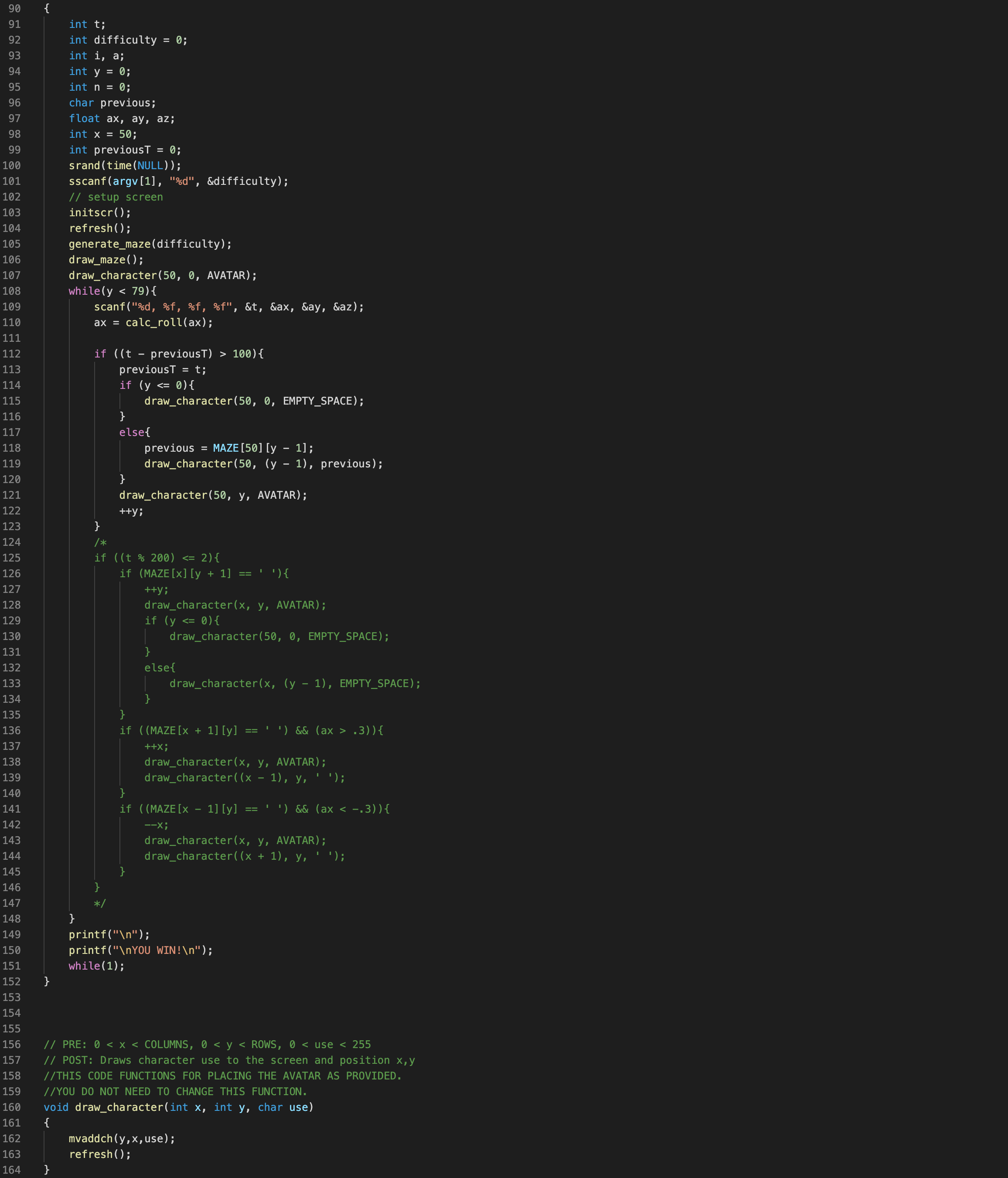Click 'ax = calc_roll(ax);' statement
This screenshot has width=1008, height=1178.
[x=153, y=323]
